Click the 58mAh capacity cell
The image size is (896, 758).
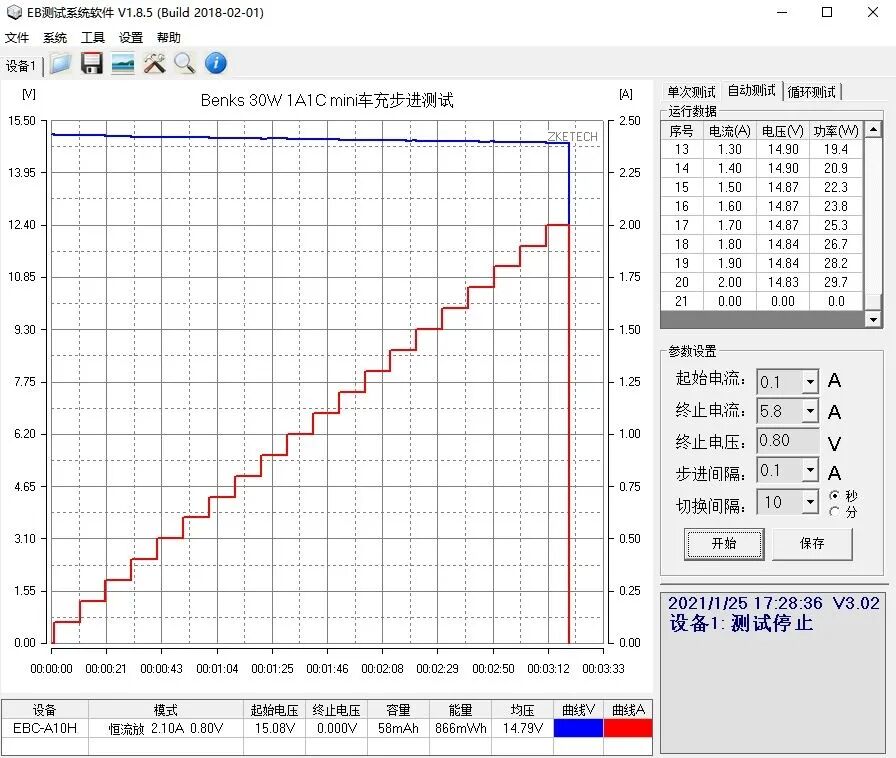398,728
